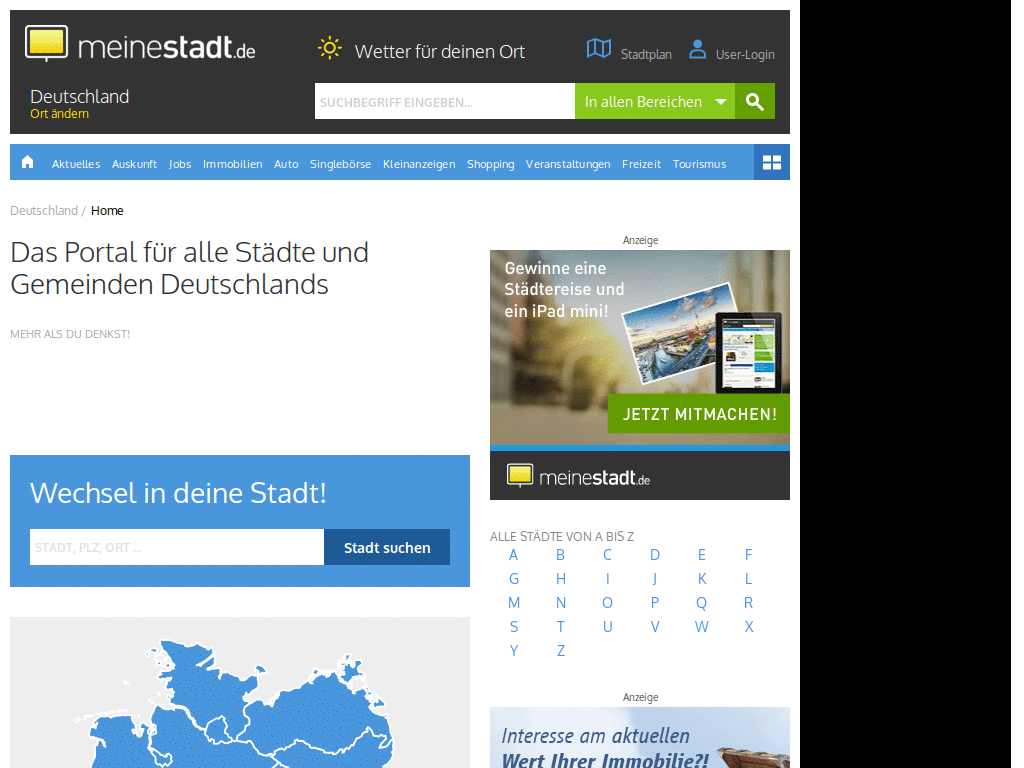Viewport: 1024px width, 768px height.
Task: Select letter J in city index
Action: pyautogui.click(x=654, y=579)
